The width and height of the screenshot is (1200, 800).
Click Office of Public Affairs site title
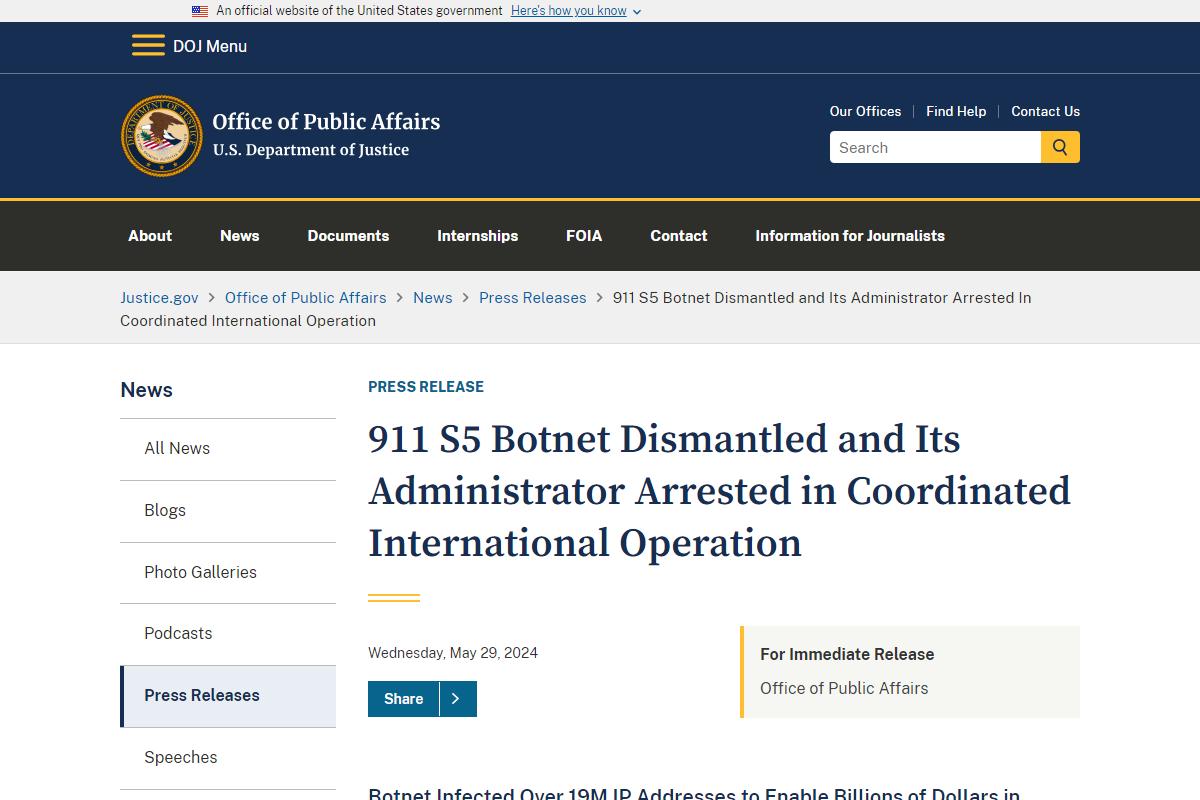pyautogui.click(x=326, y=122)
